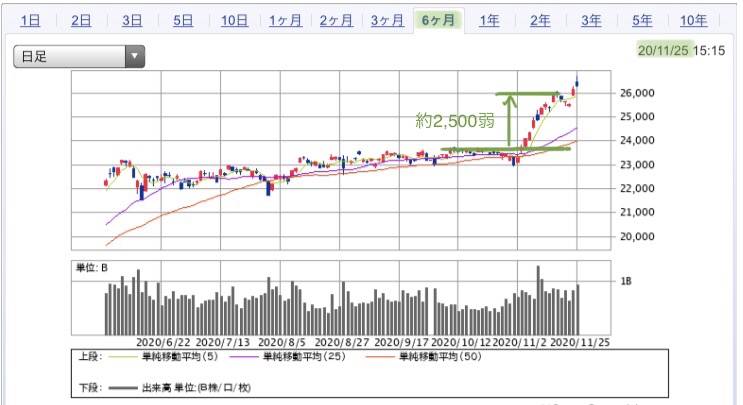The image size is (743, 405).
Task: Click the green 約2,500弱 annotation text
Action: [x=455, y=121]
